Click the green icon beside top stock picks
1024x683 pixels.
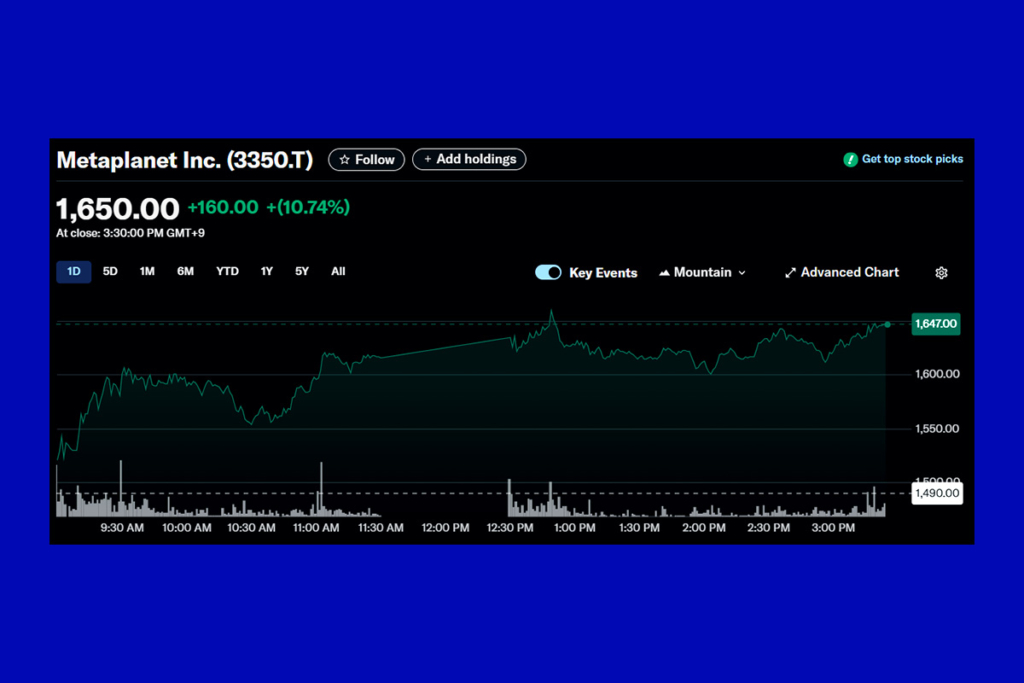pos(850,160)
